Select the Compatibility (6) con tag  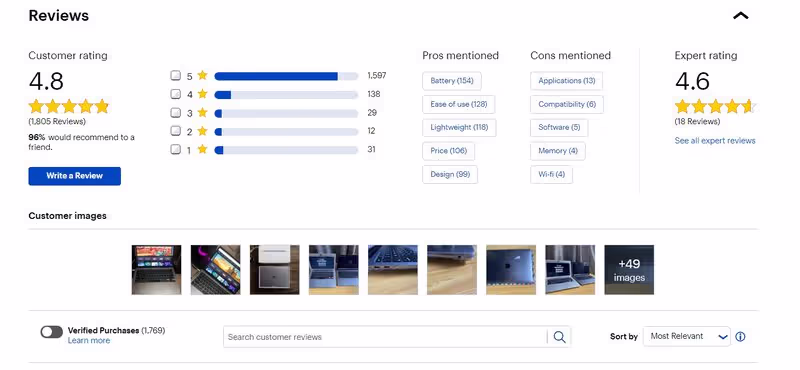click(567, 104)
